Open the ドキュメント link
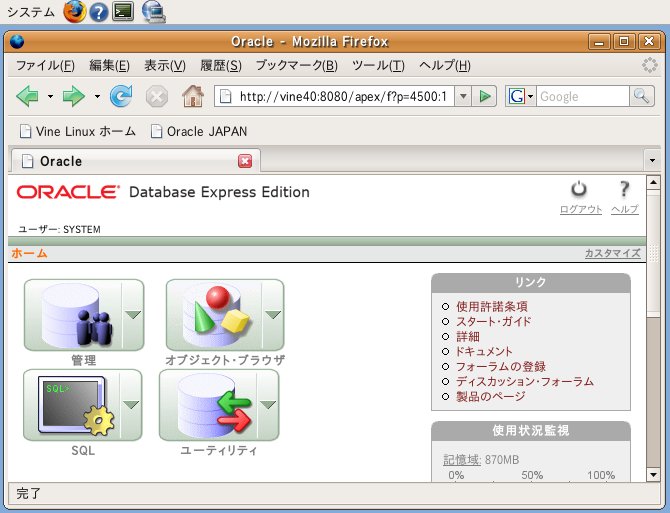The image size is (670, 513). click(x=484, y=352)
